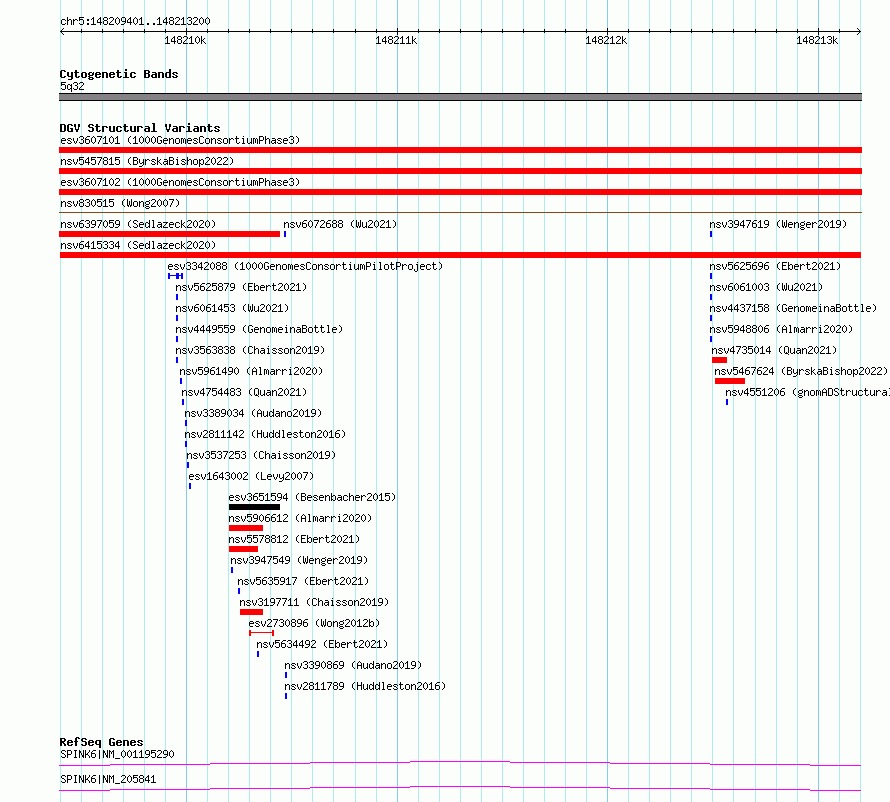Image resolution: width=890 pixels, height=802 pixels.
Task: Open nsv6397059 (Sedlazeck2020) variant
Action: tap(138, 224)
